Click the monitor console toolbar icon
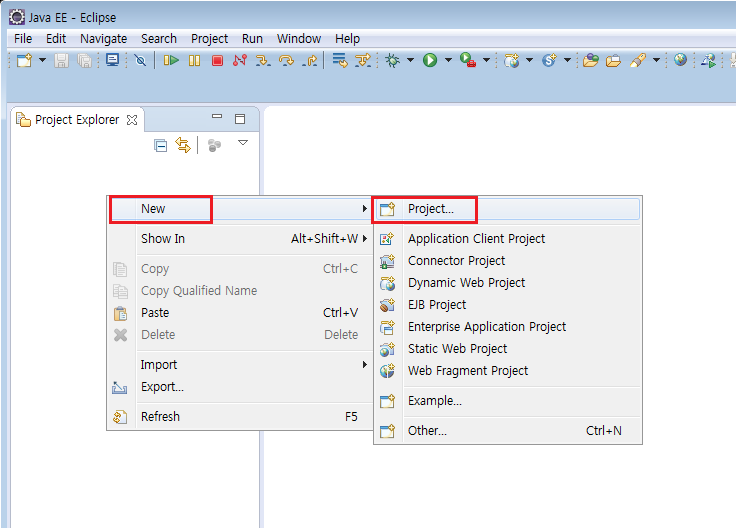The height and width of the screenshot is (528, 736). pos(113,60)
